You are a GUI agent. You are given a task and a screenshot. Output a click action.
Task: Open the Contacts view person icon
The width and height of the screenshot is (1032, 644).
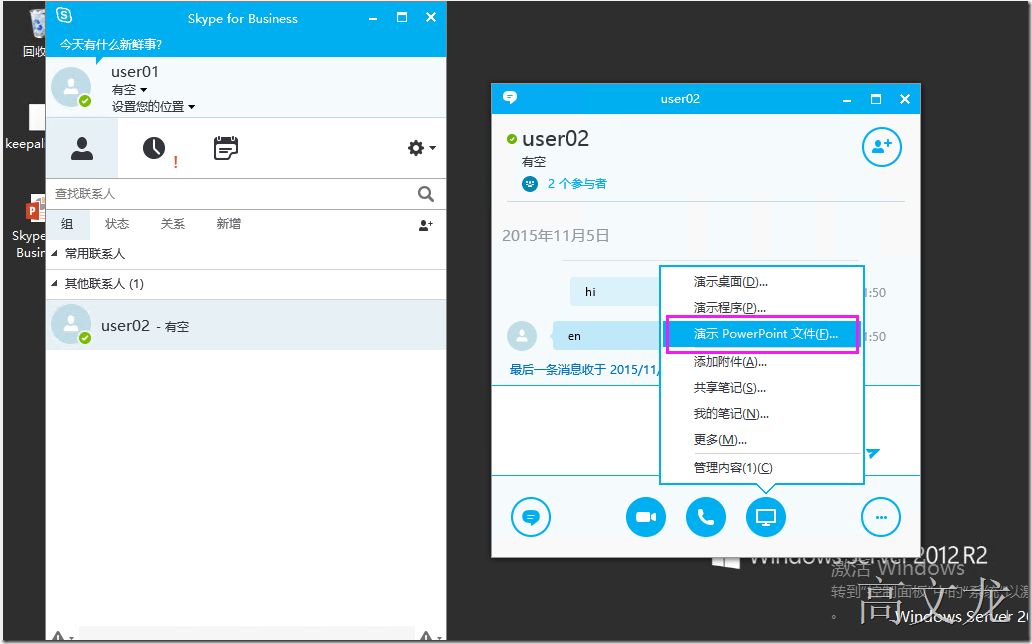tap(82, 148)
